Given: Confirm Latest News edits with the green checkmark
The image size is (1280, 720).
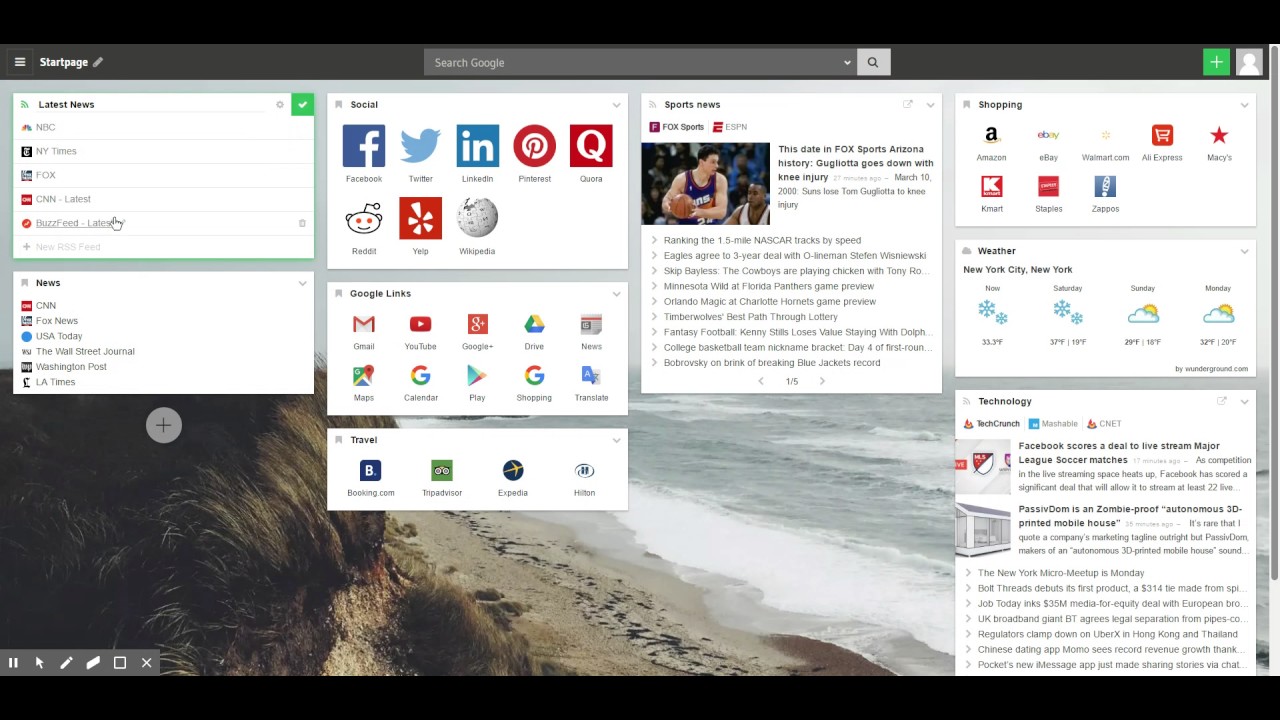Looking at the screenshot, I should coord(302,104).
